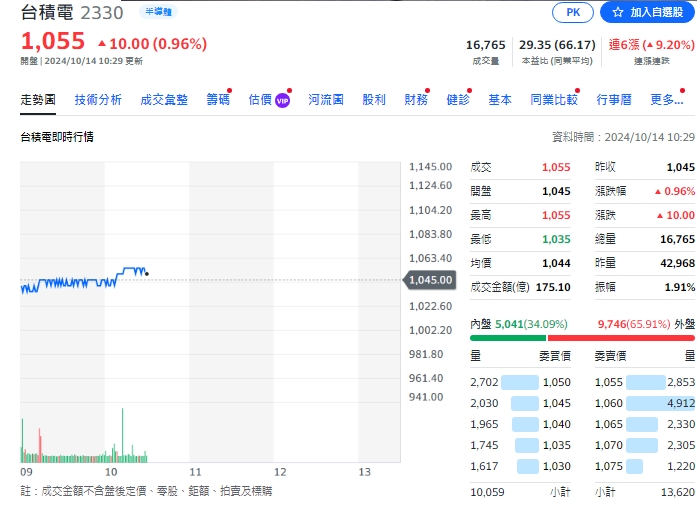Click the large 1,055 price
Screen dimensions: 697x509
click(x=52, y=41)
